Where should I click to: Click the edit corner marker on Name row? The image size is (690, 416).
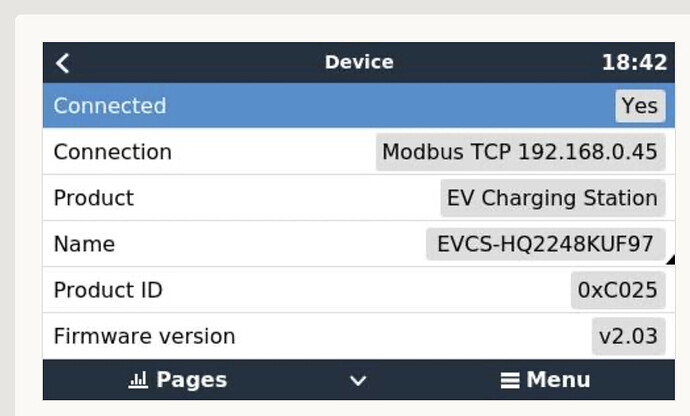[670, 261]
